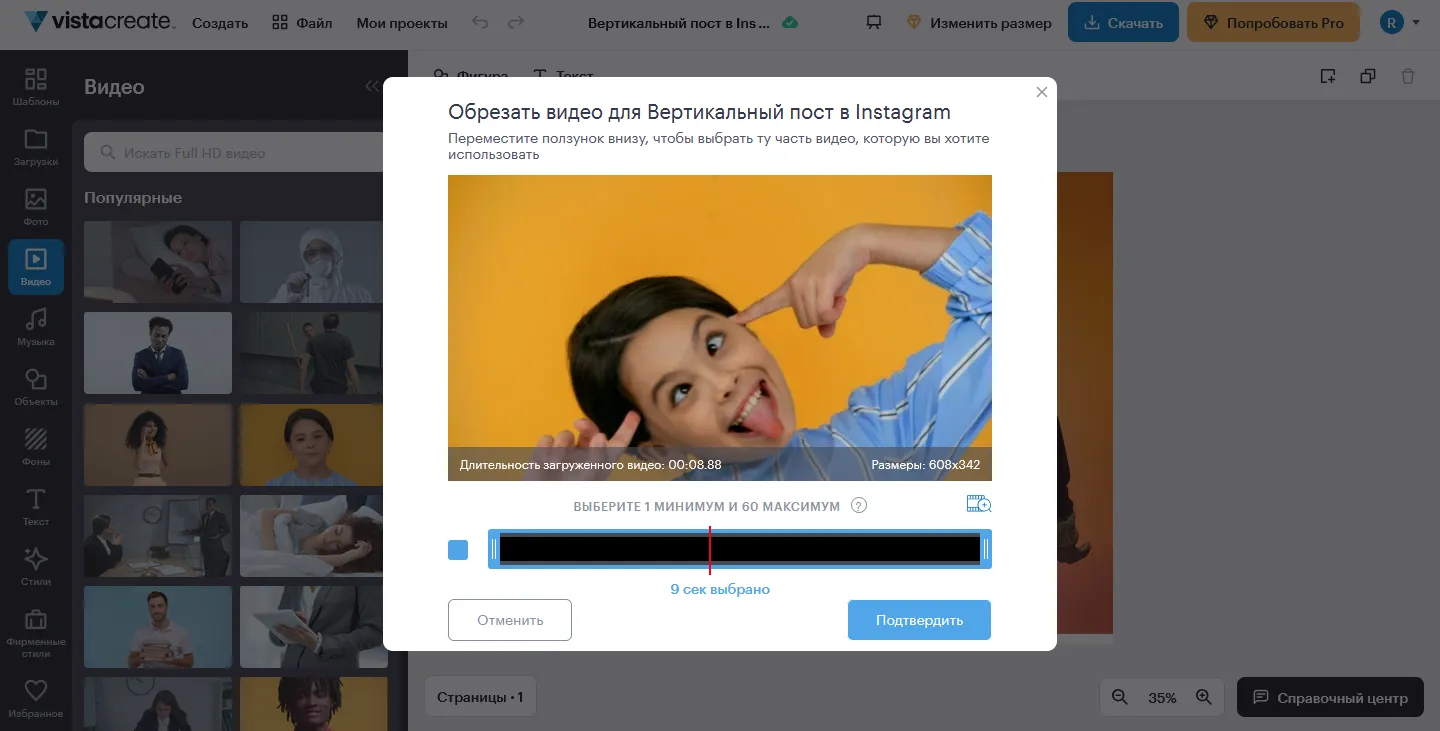Collapse the Видео panel with the double-chevron

tap(372, 85)
